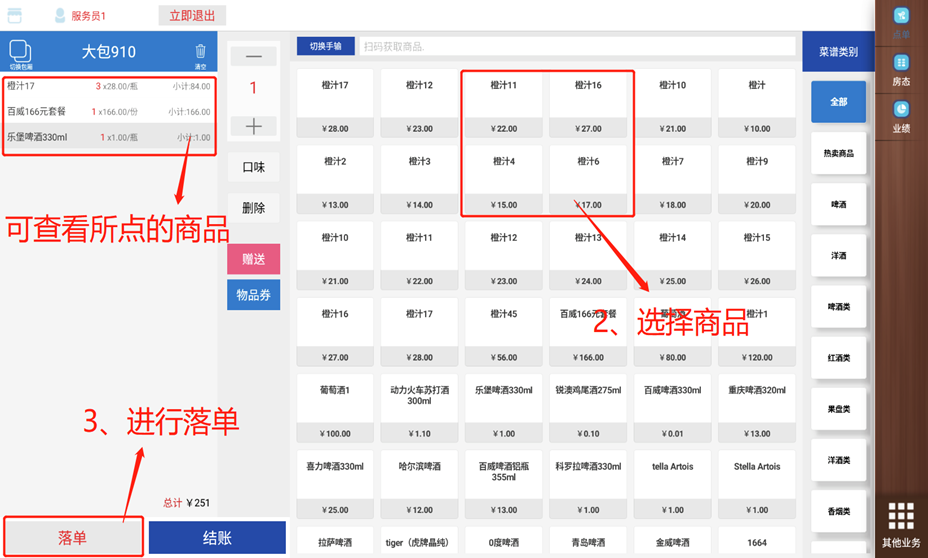Click the trash icon to clear order (清空)
928x558 pixels.
[201, 55]
